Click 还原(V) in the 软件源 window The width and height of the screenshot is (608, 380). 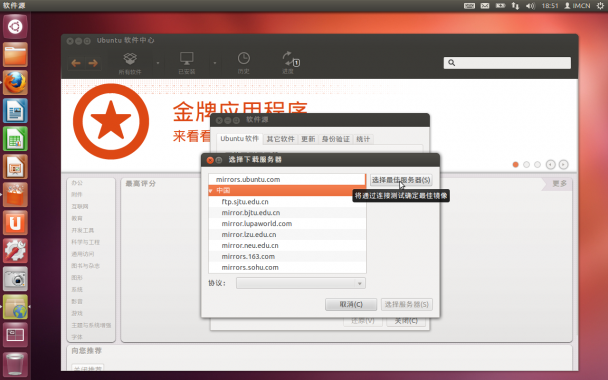[x=363, y=321]
